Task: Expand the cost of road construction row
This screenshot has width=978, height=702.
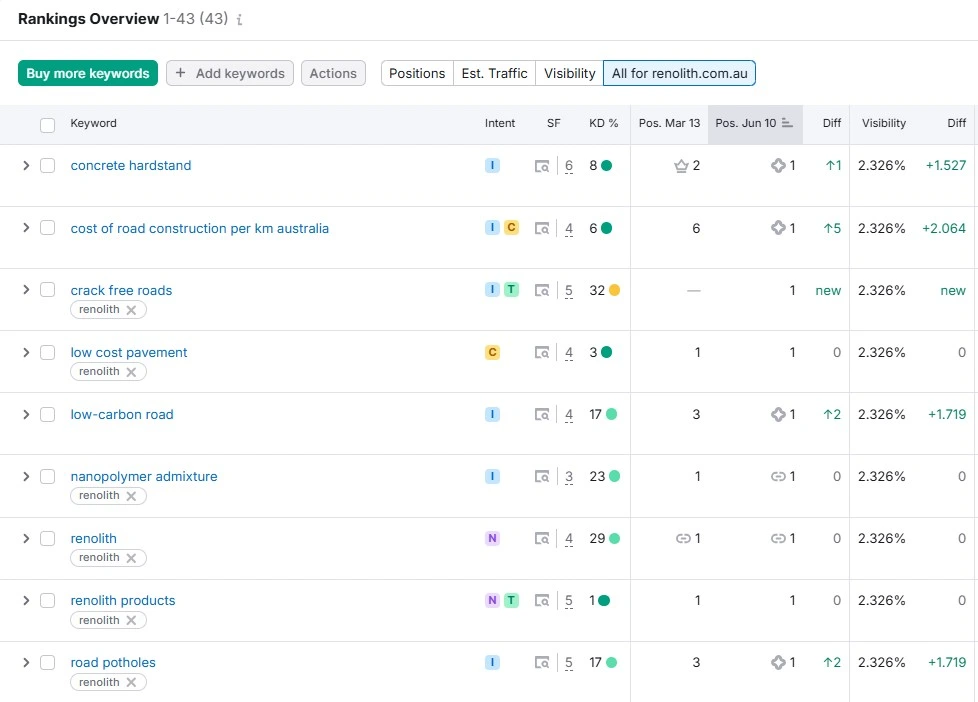Action: coord(26,228)
